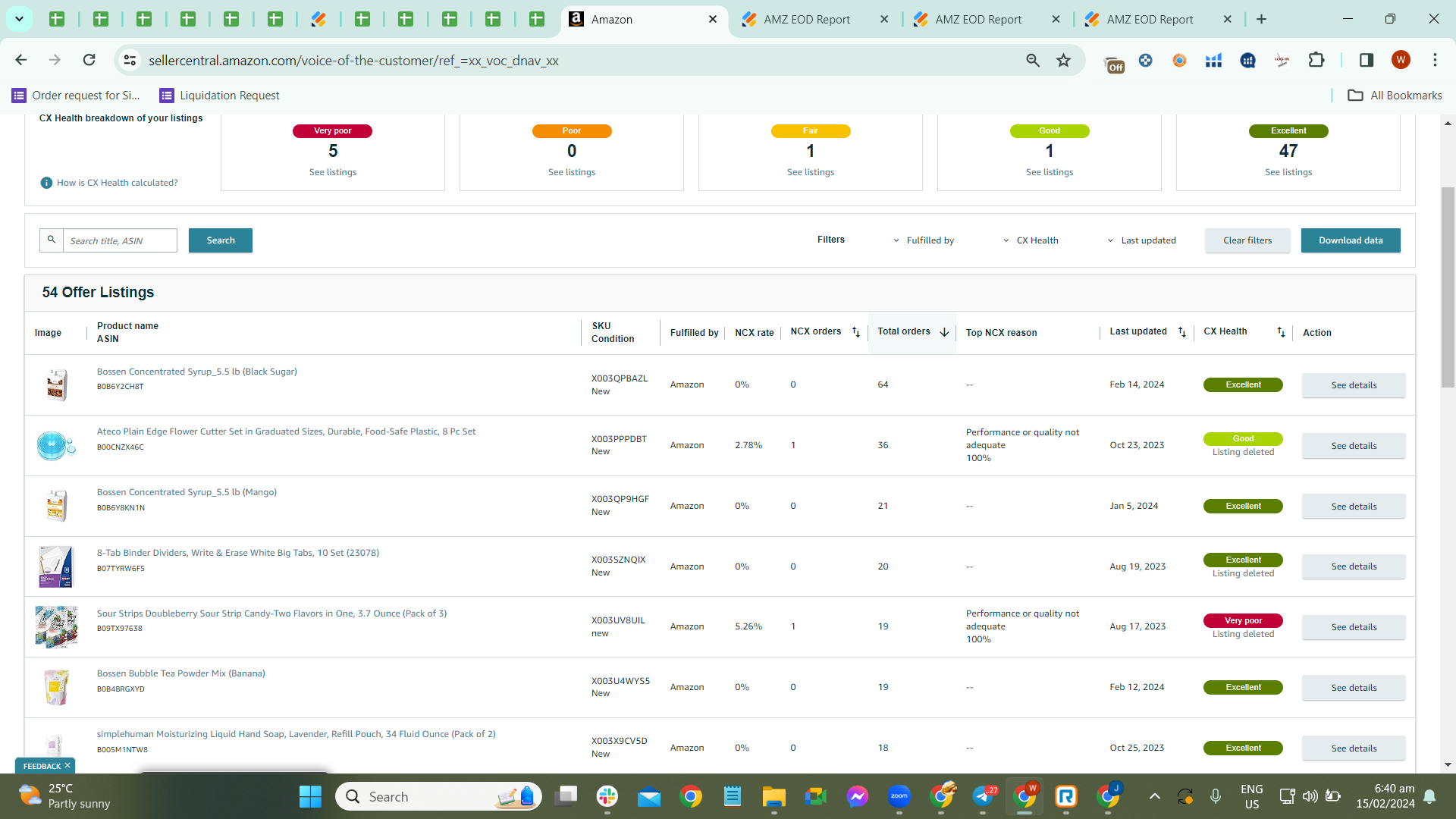This screenshot has height=819, width=1456.
Task: Click the Sour Strips product thumbnail
Action: coord(56,627)
